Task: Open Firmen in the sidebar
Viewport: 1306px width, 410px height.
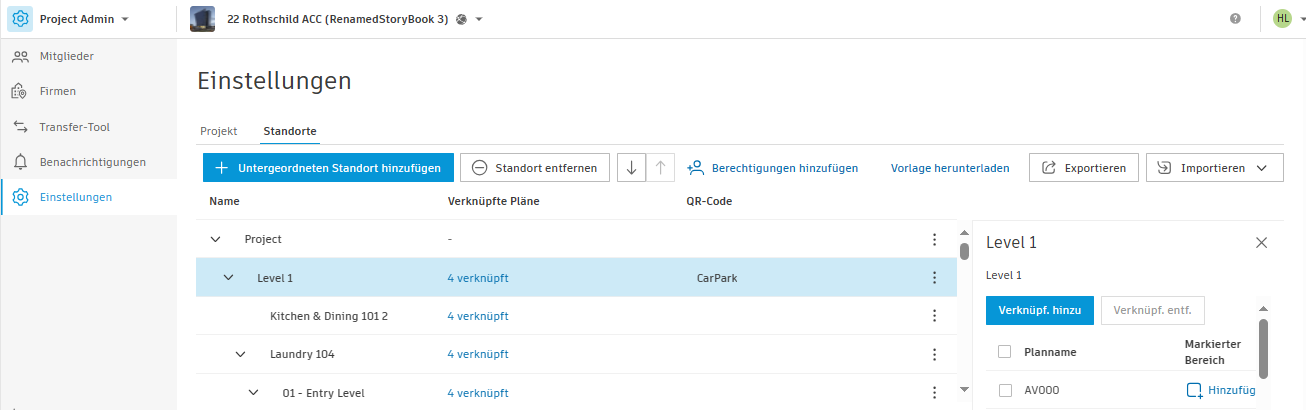Action: (x=58, y=91)
